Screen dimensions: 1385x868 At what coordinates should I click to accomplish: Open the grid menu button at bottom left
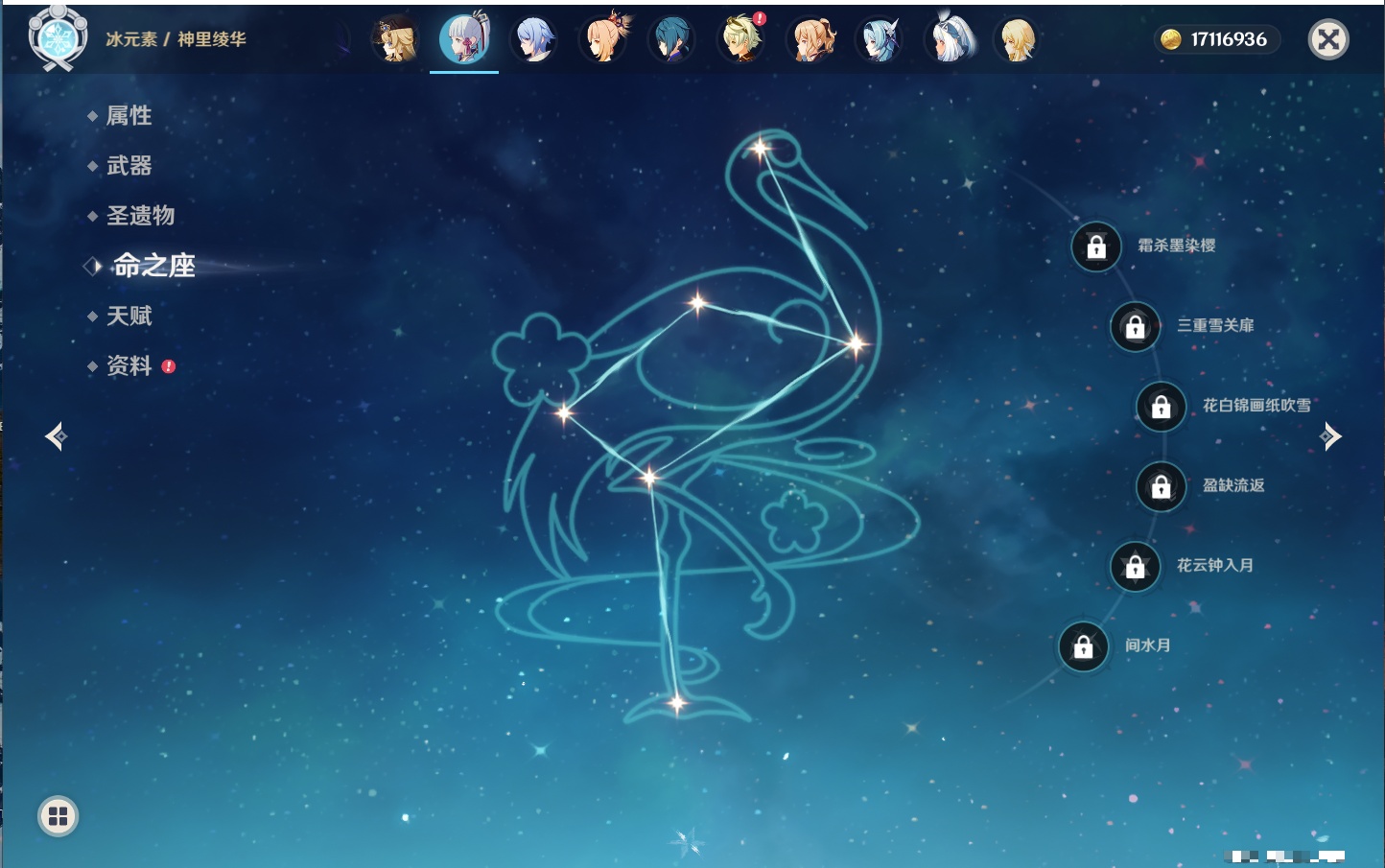tap(58, 816)
